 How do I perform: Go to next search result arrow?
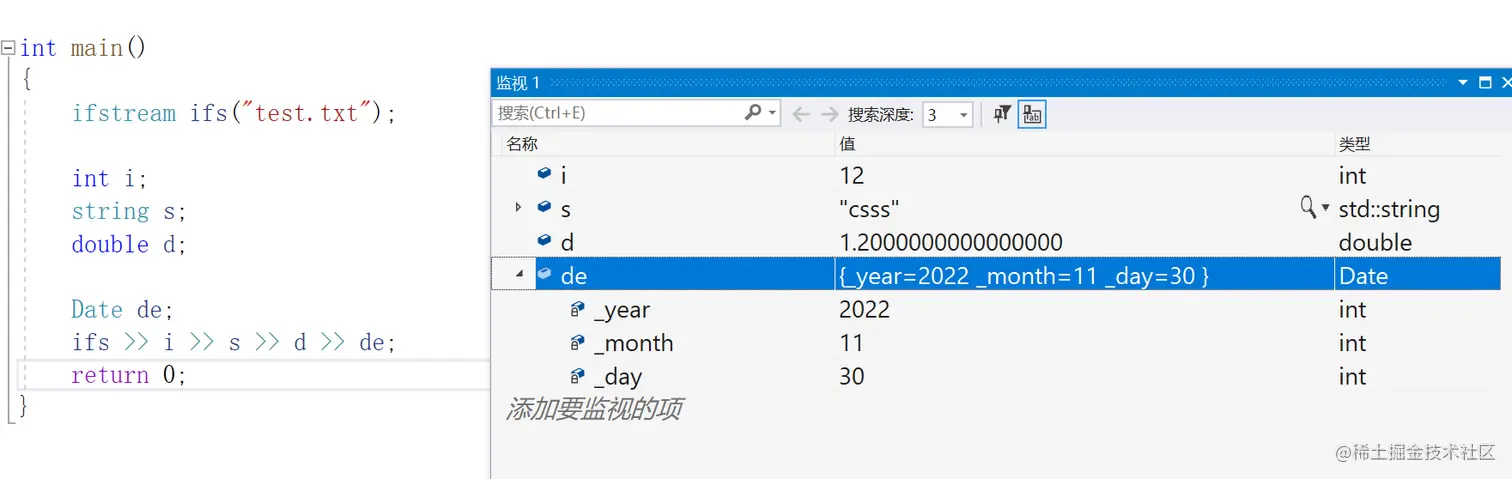(830, 114)
